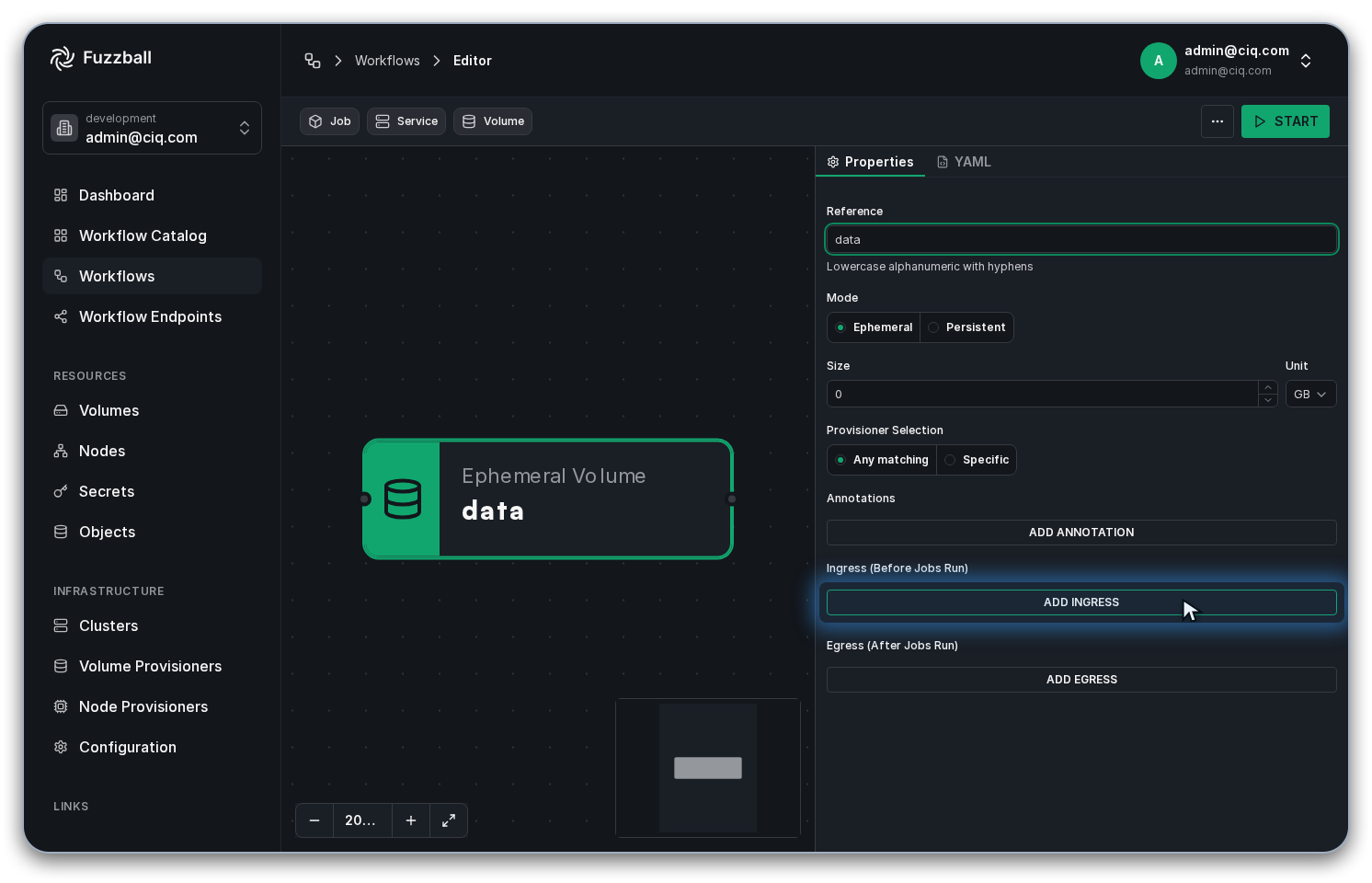Expand the development account switcher
1372x883 pixels.
click(152, 128)
